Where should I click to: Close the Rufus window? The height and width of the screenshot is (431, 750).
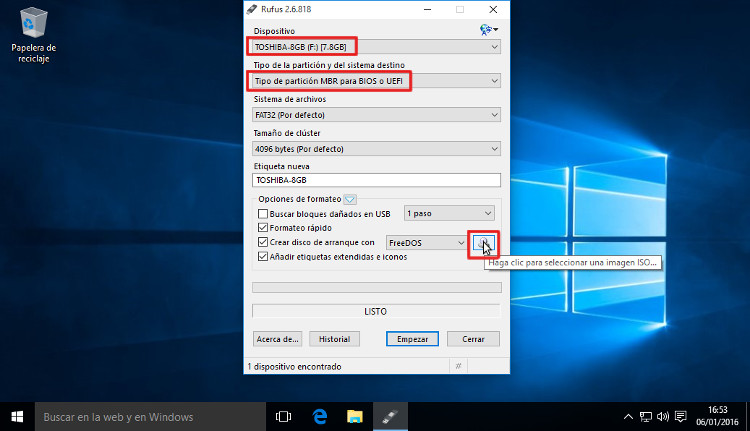(x=493, y=9)
